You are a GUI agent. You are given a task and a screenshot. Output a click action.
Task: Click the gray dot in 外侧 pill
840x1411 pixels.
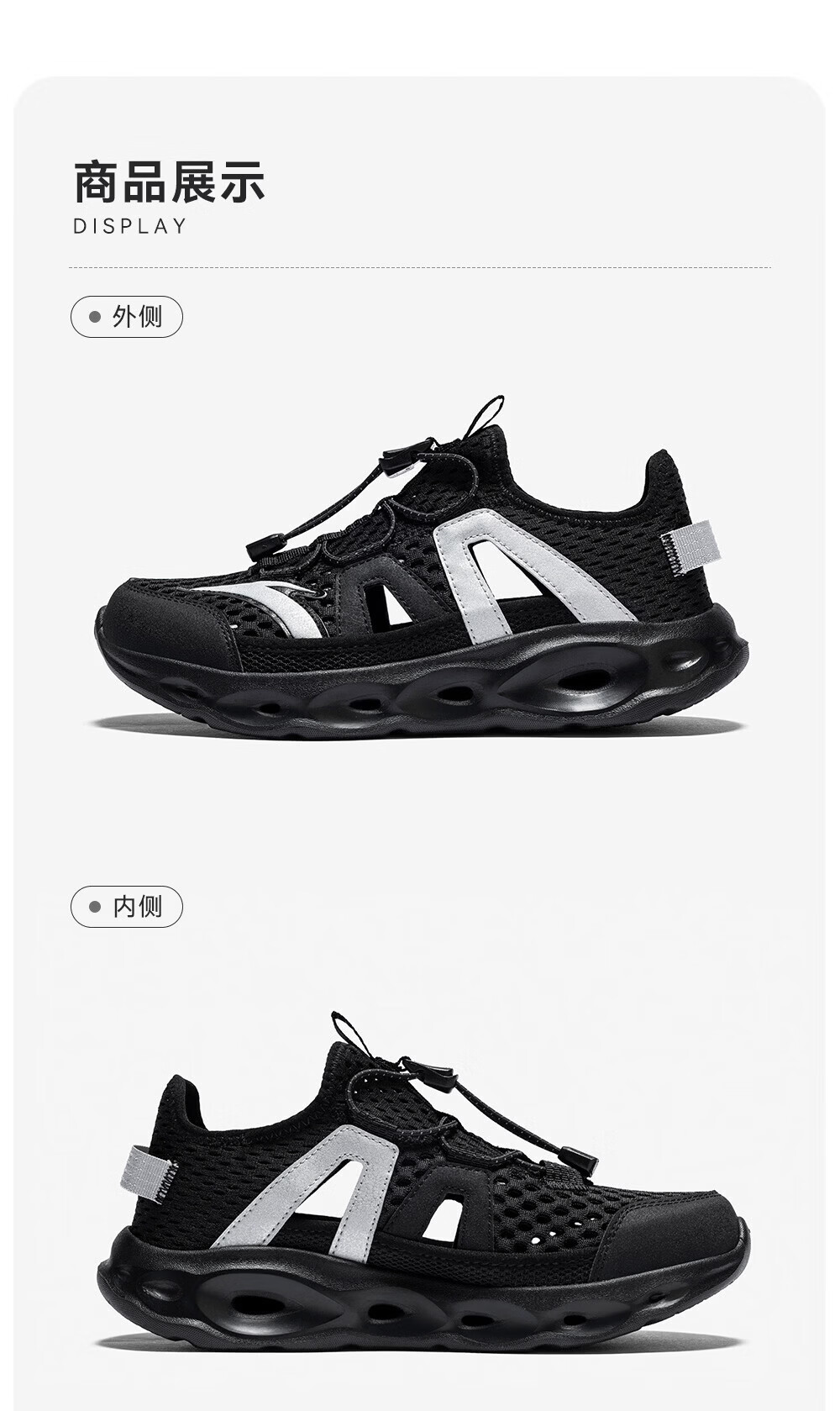(95, 318)
